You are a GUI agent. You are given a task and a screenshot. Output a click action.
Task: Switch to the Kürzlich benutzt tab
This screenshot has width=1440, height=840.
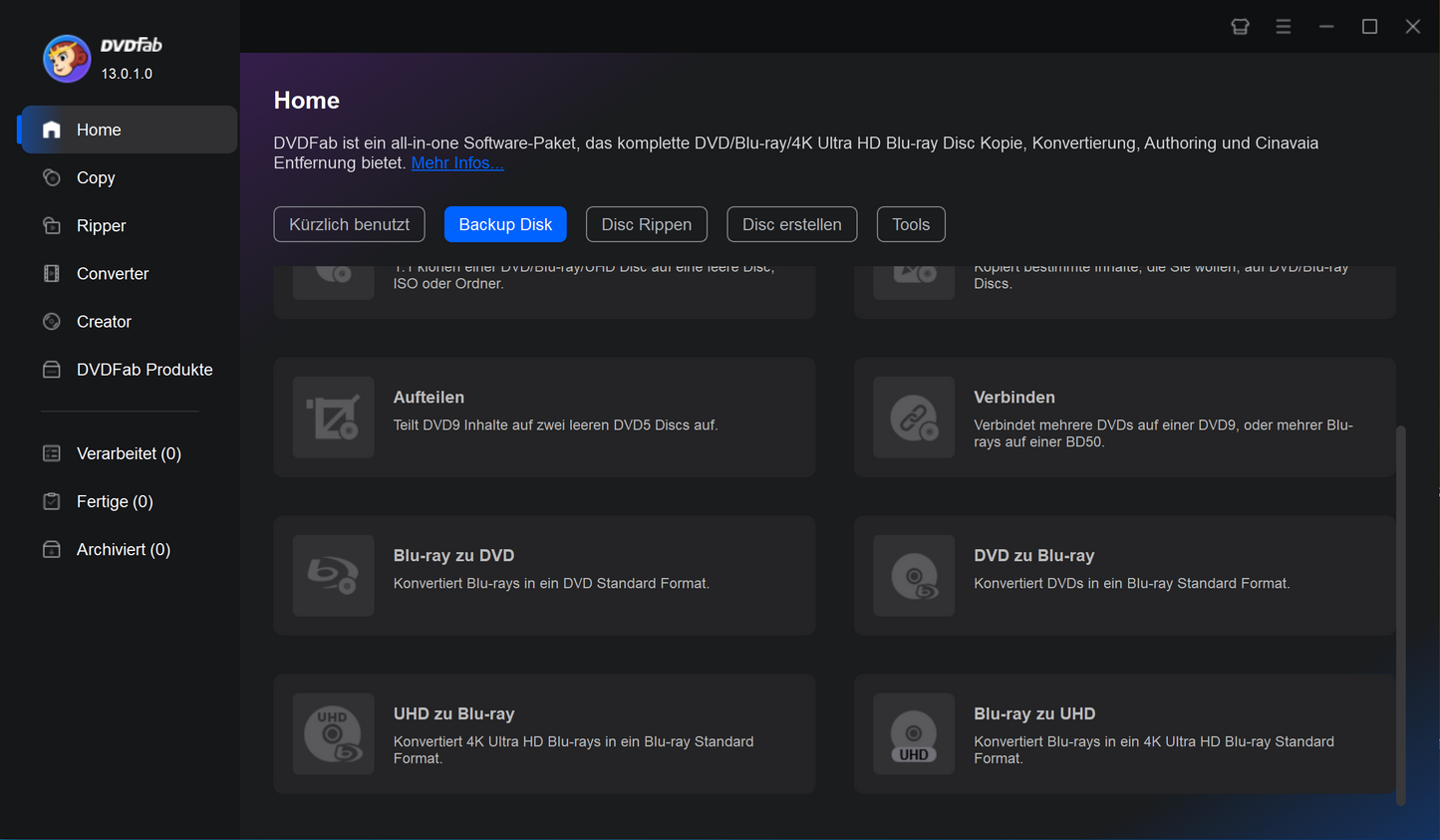point(349,224)
